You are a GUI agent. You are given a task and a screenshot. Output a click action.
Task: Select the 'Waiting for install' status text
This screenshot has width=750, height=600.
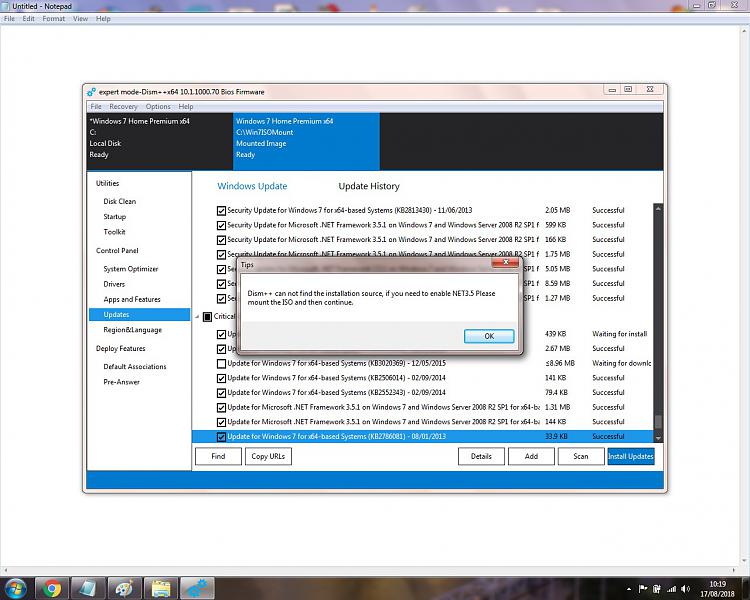click(x=619, y=334)
